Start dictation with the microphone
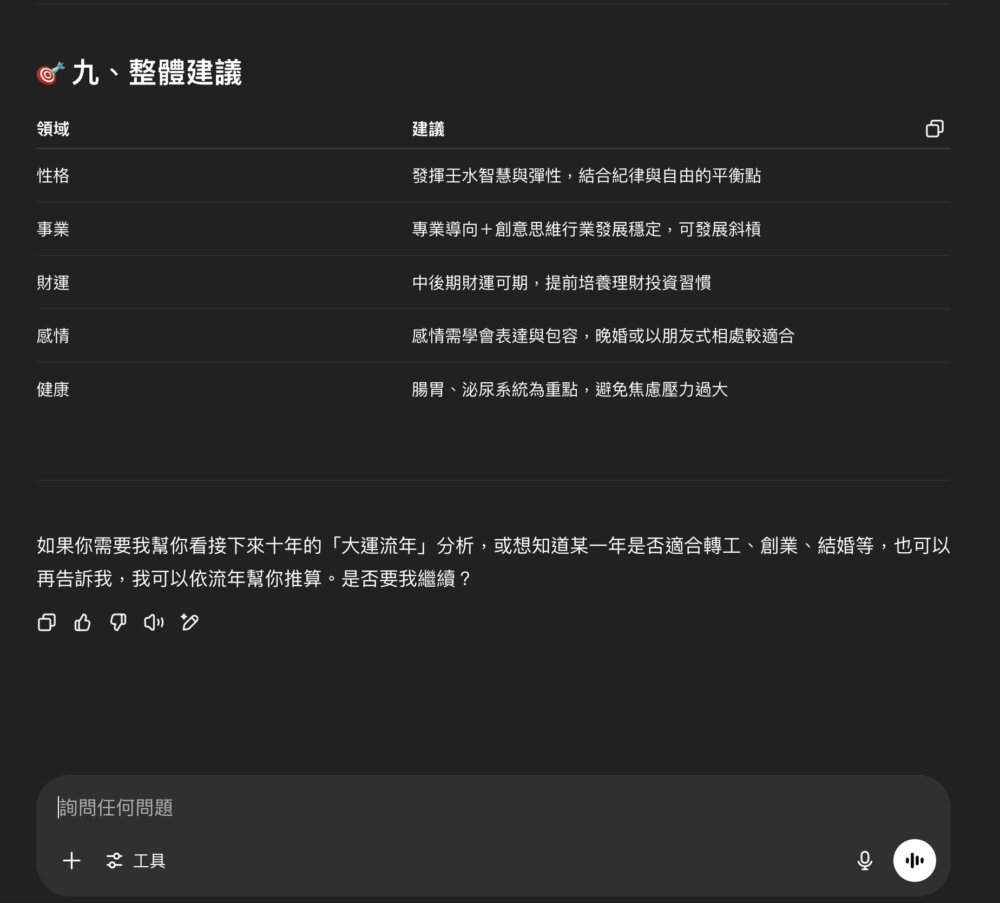The width and height of the screenshot is (1000, 903). click(x=863, y=860)
